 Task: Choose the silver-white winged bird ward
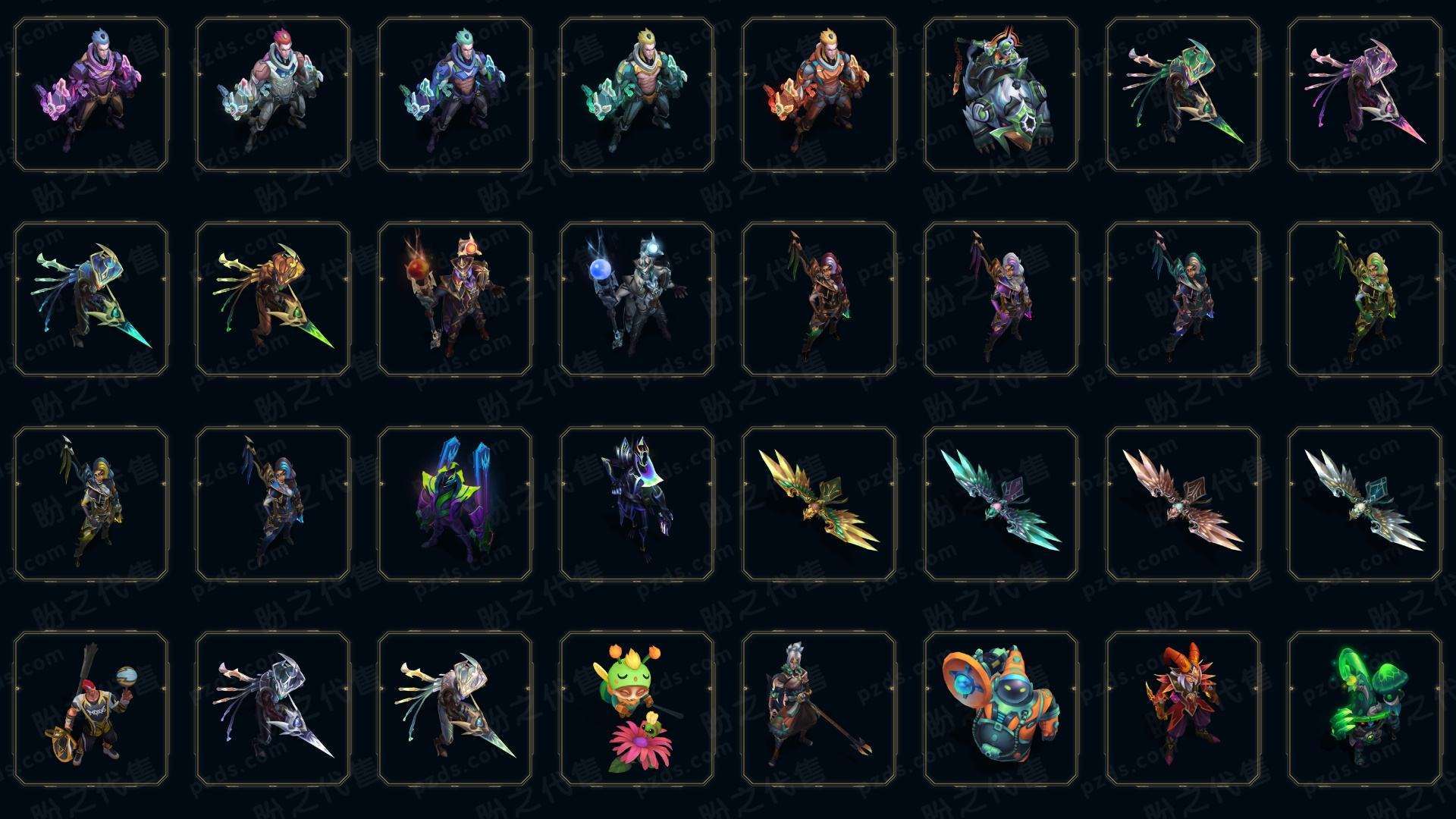click(1365, 504)
